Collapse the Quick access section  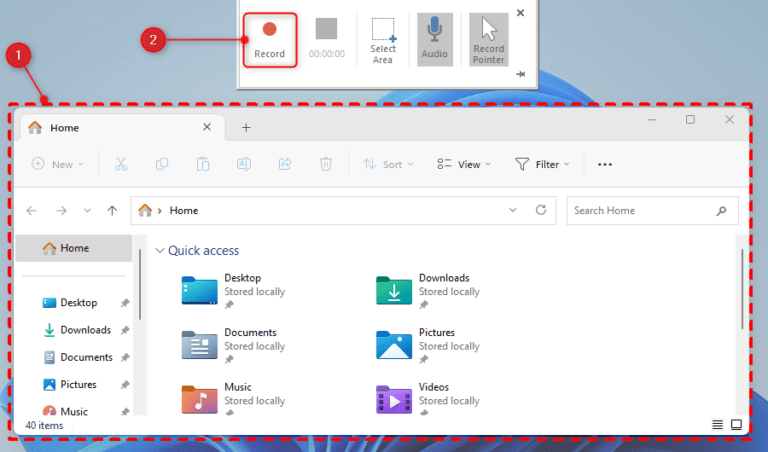[160, 251]
